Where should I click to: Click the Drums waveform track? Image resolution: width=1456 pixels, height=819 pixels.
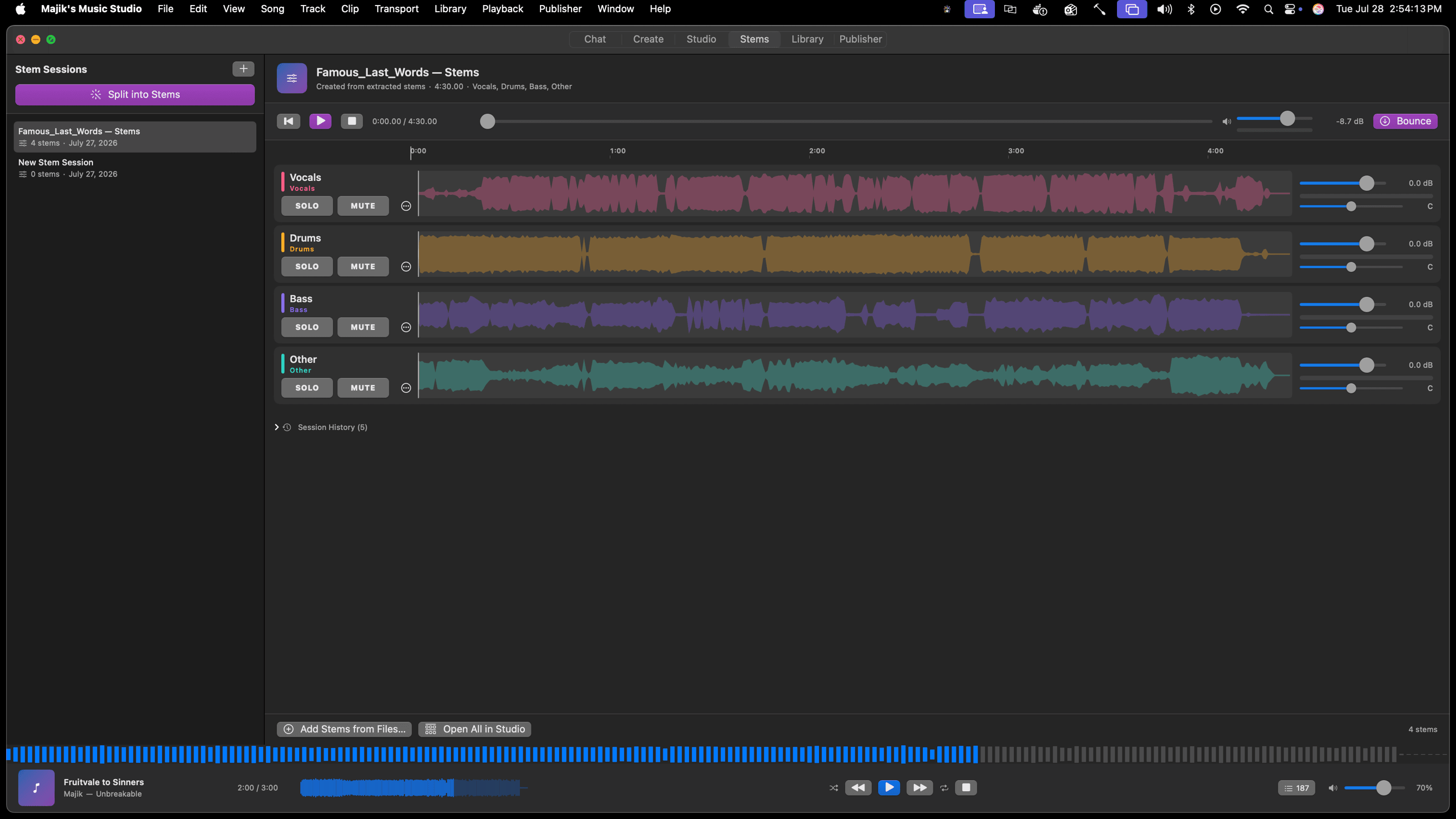(x=855, y=254)
